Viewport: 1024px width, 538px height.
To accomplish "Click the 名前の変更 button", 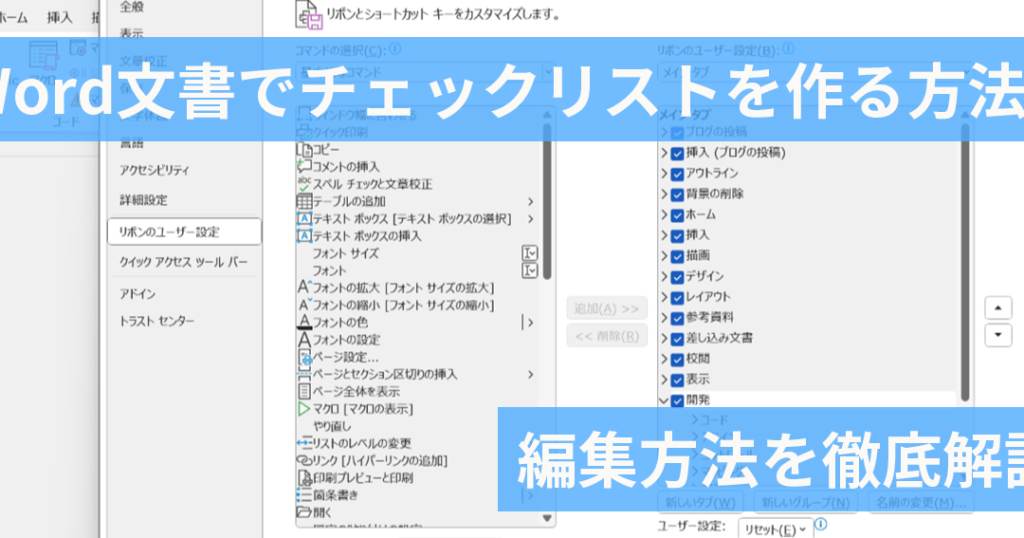I will click(x=919, y=502).
